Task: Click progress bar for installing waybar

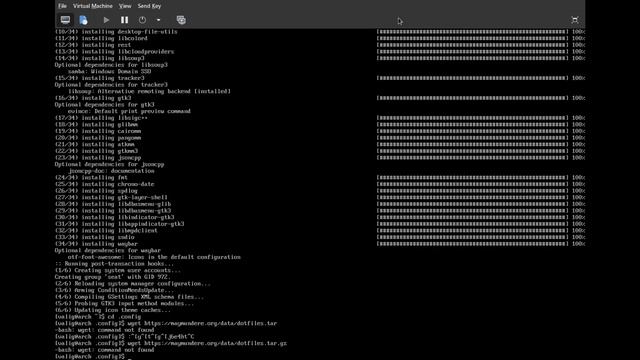Action: click(473, 244)
